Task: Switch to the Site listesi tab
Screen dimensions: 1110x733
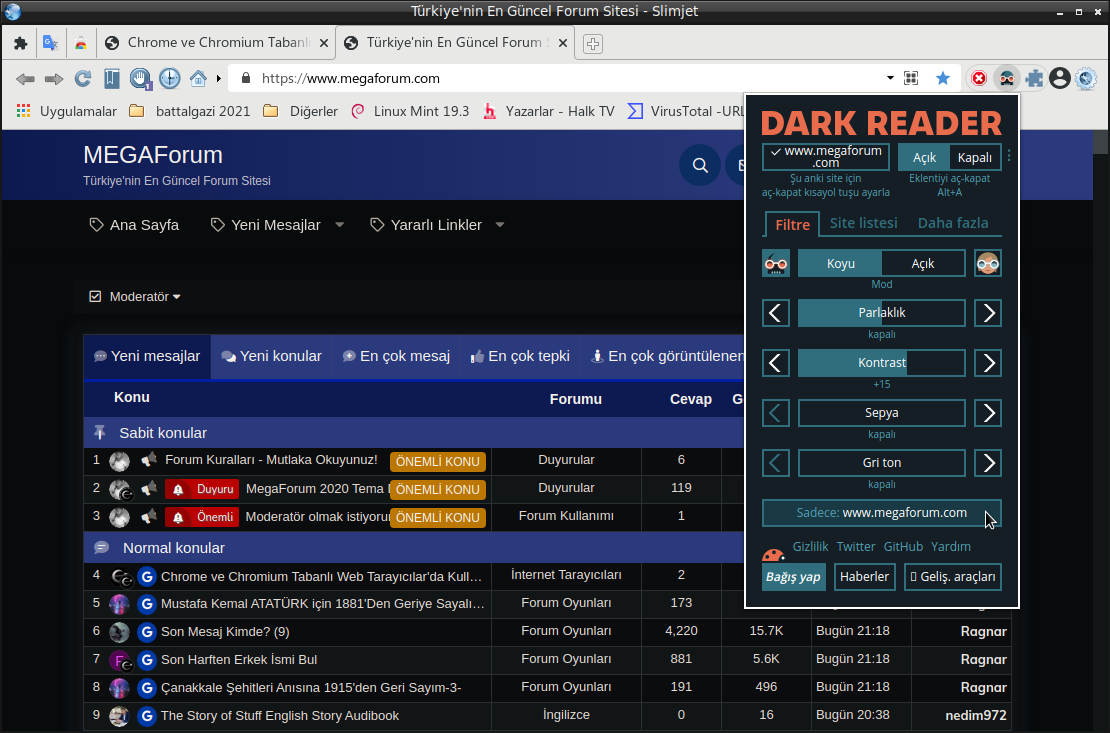Action: 863,223
